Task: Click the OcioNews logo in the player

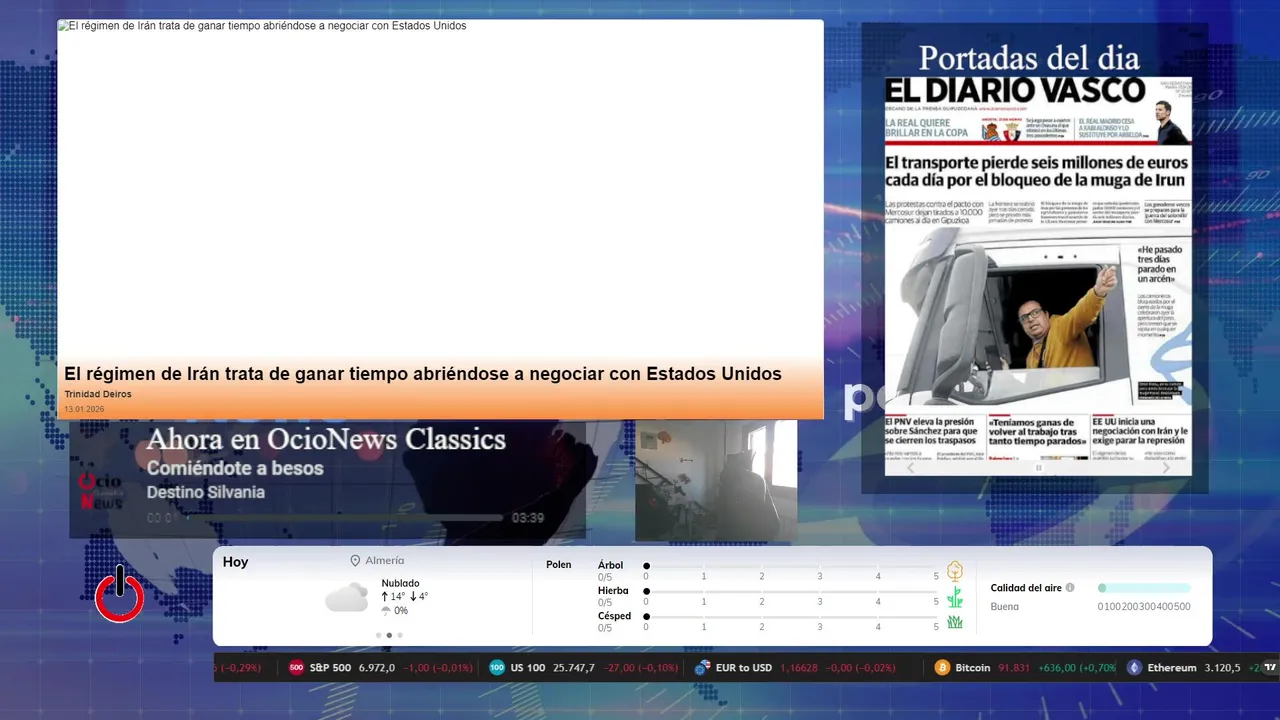Action: 100,490
